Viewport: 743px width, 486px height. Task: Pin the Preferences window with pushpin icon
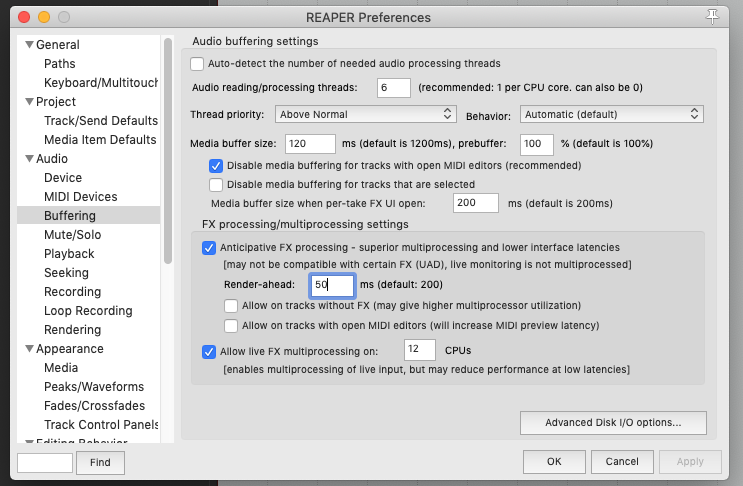[712, 17]
